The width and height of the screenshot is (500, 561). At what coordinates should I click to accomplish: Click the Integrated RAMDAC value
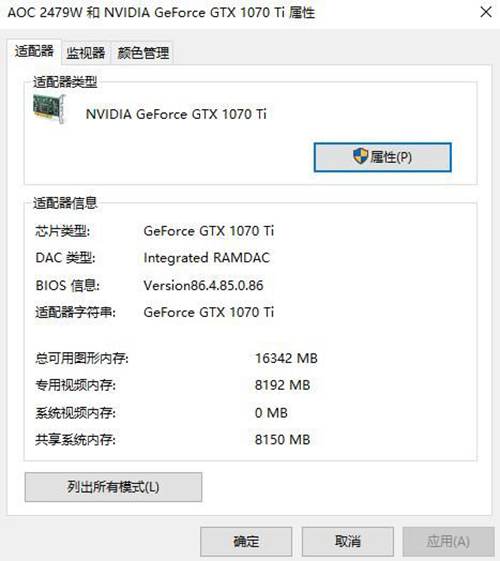207,258
